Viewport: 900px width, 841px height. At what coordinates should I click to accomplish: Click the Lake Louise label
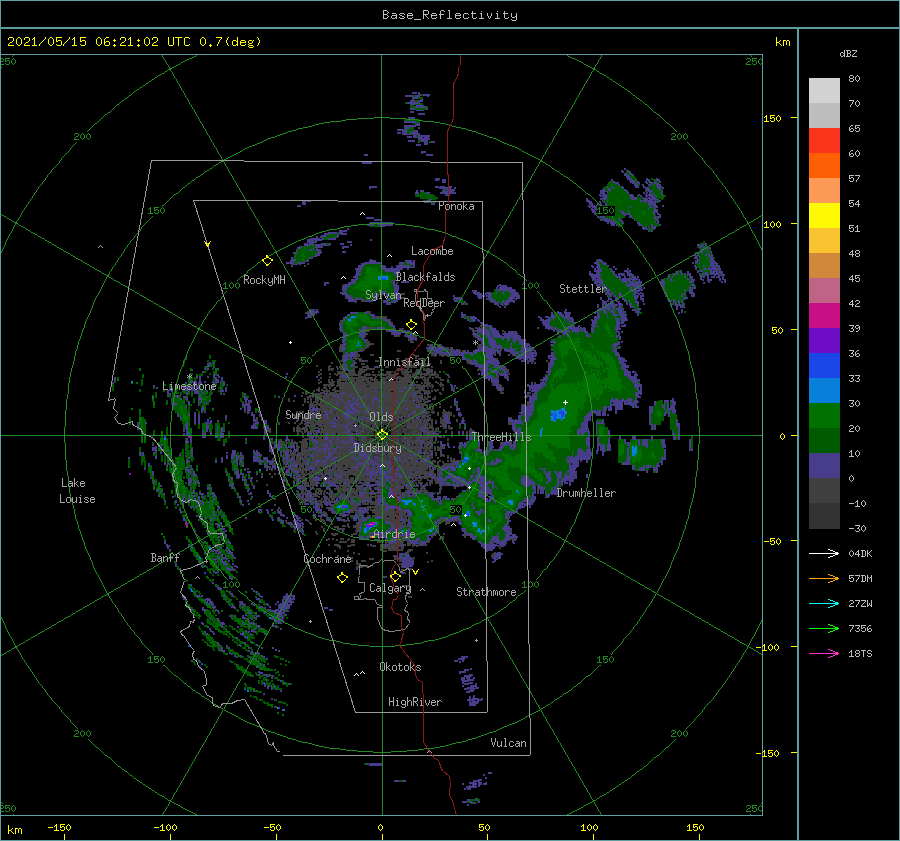[77, 491]
